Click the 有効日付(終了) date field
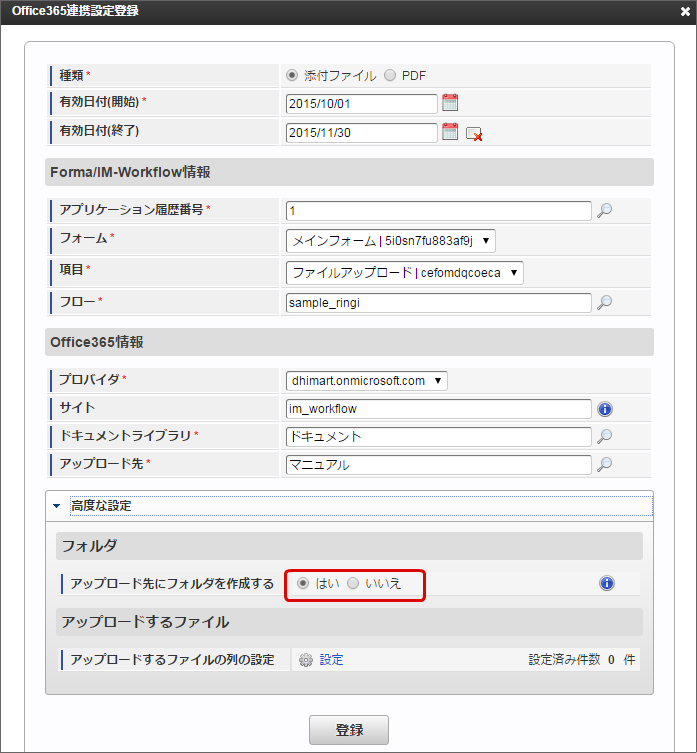 361,133
